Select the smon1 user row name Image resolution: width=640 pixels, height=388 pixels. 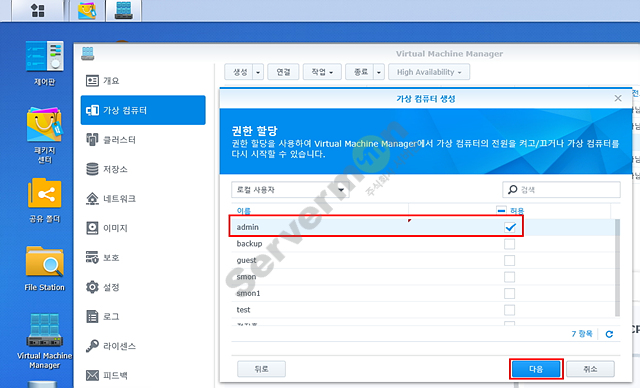point(248,293)
